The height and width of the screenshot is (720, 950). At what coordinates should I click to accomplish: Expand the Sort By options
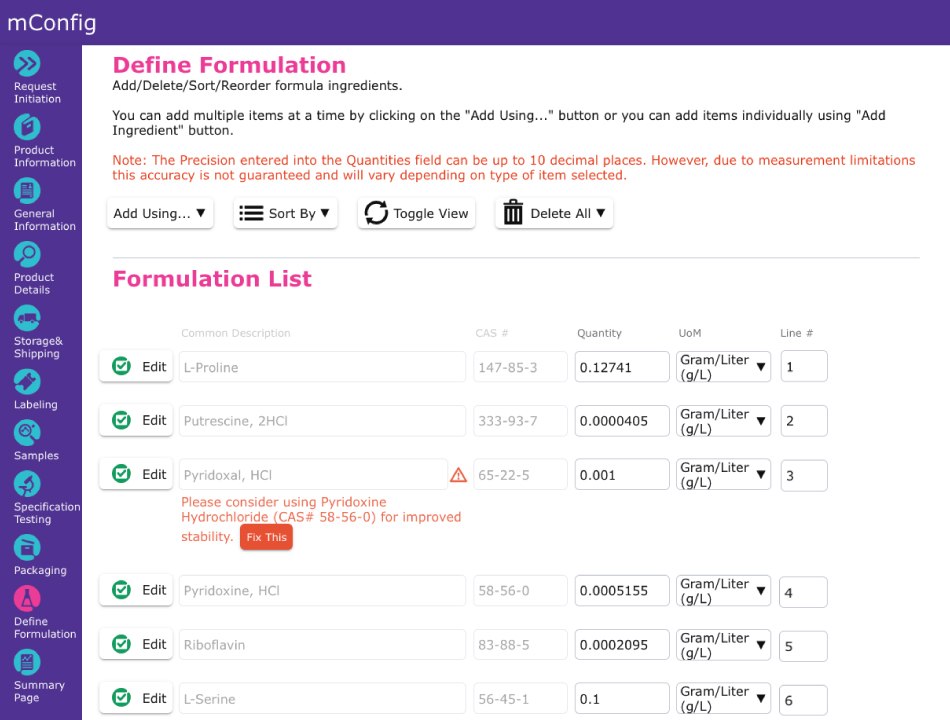pos(285,213)
